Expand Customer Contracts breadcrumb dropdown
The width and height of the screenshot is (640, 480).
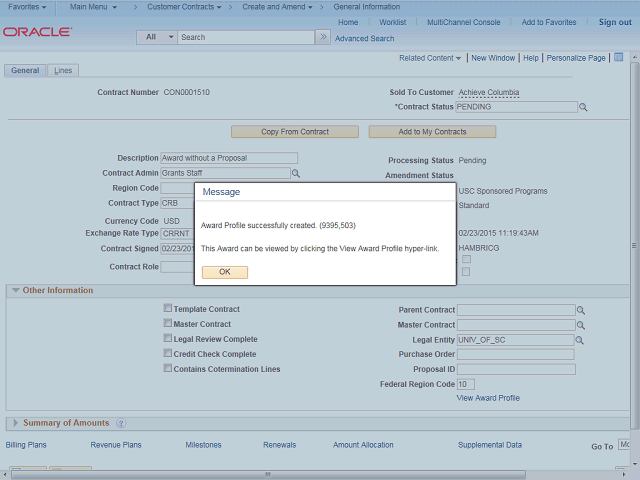click(x=184, y=7)
